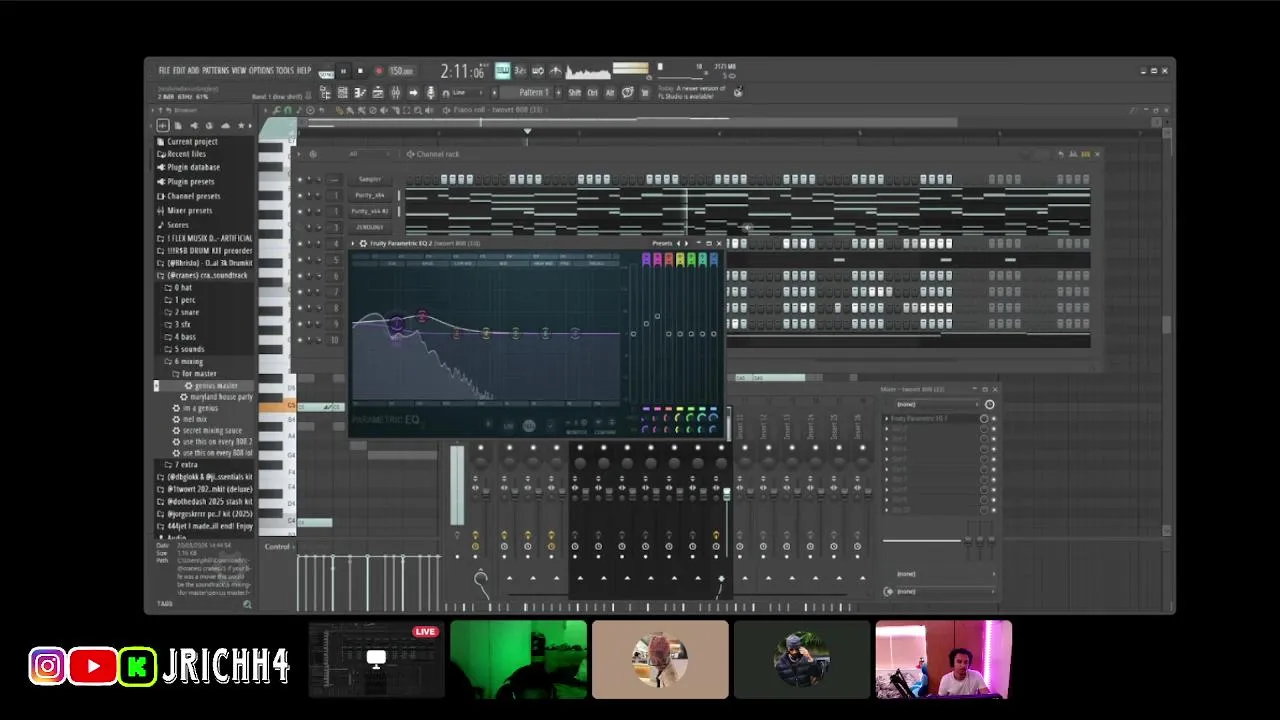Open the Presets menu in Parametric EQ 2
This screenshot has width=1280, height=720.
click(662, 243)
